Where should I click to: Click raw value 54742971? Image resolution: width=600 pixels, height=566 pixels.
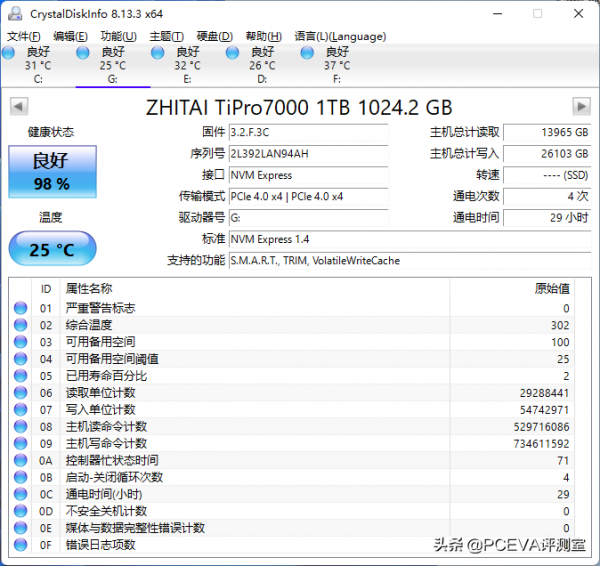click(544, 410)
